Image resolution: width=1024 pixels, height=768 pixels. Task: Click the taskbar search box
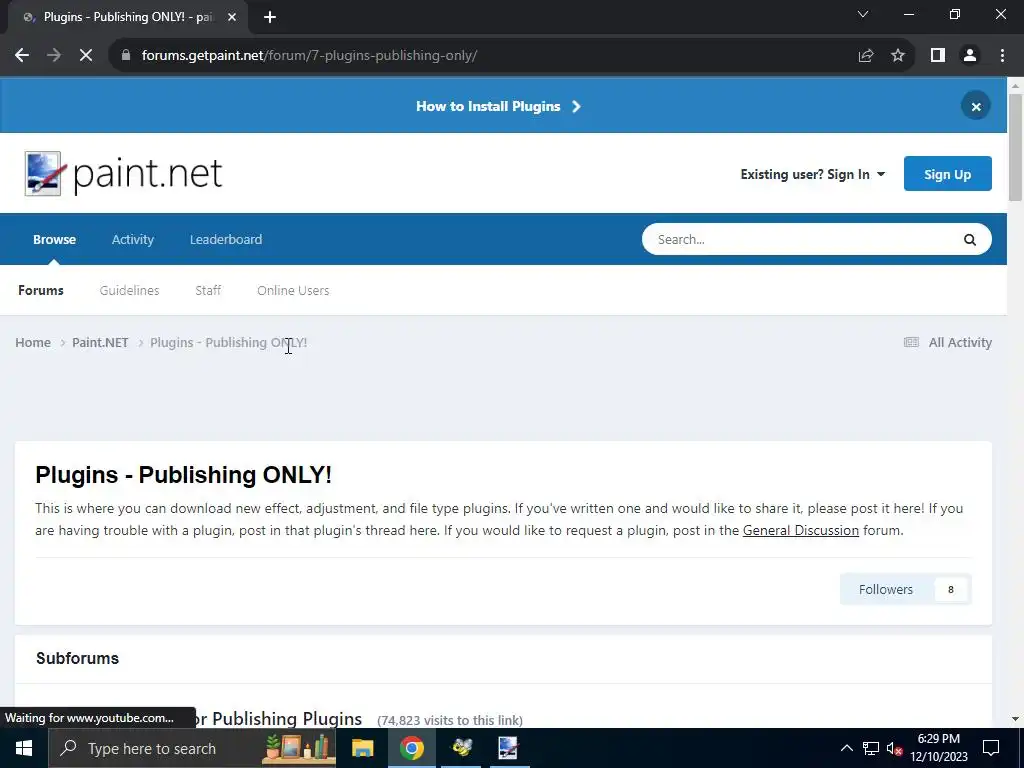(193, 748)
